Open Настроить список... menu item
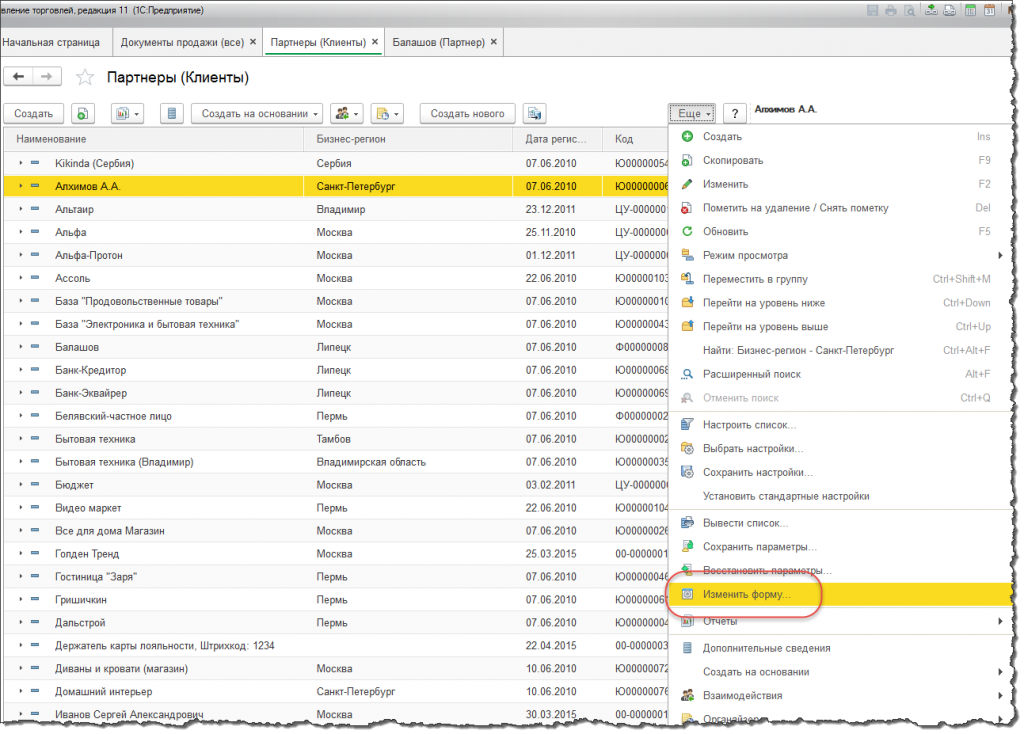The height and width of the screenshot is (734, 1024). [x=840, y=424]
